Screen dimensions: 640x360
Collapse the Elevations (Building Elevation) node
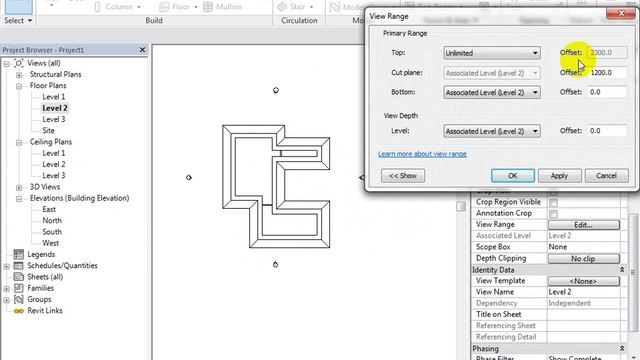coord(19,199)
